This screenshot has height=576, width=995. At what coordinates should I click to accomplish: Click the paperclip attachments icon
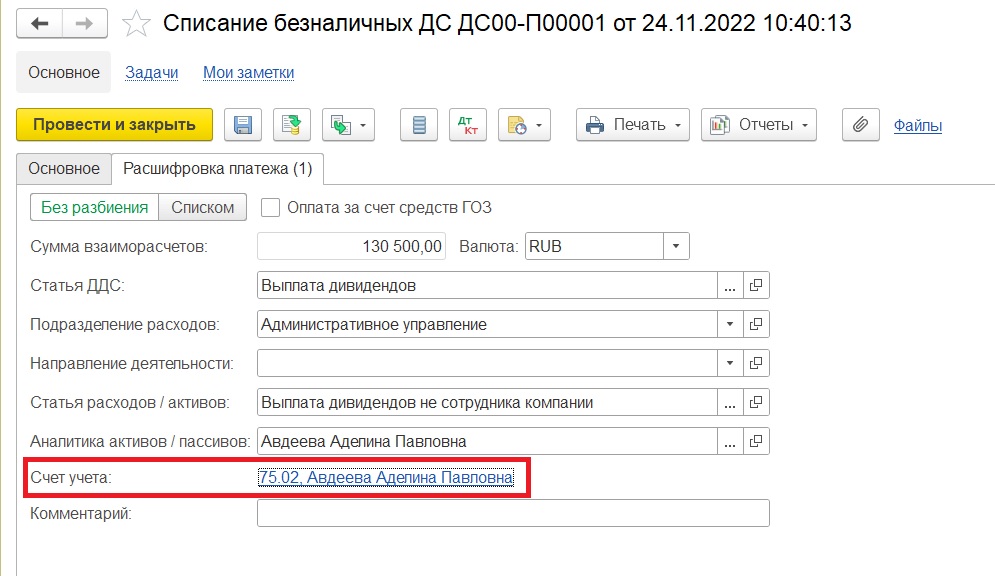click(x=860, y=124)
